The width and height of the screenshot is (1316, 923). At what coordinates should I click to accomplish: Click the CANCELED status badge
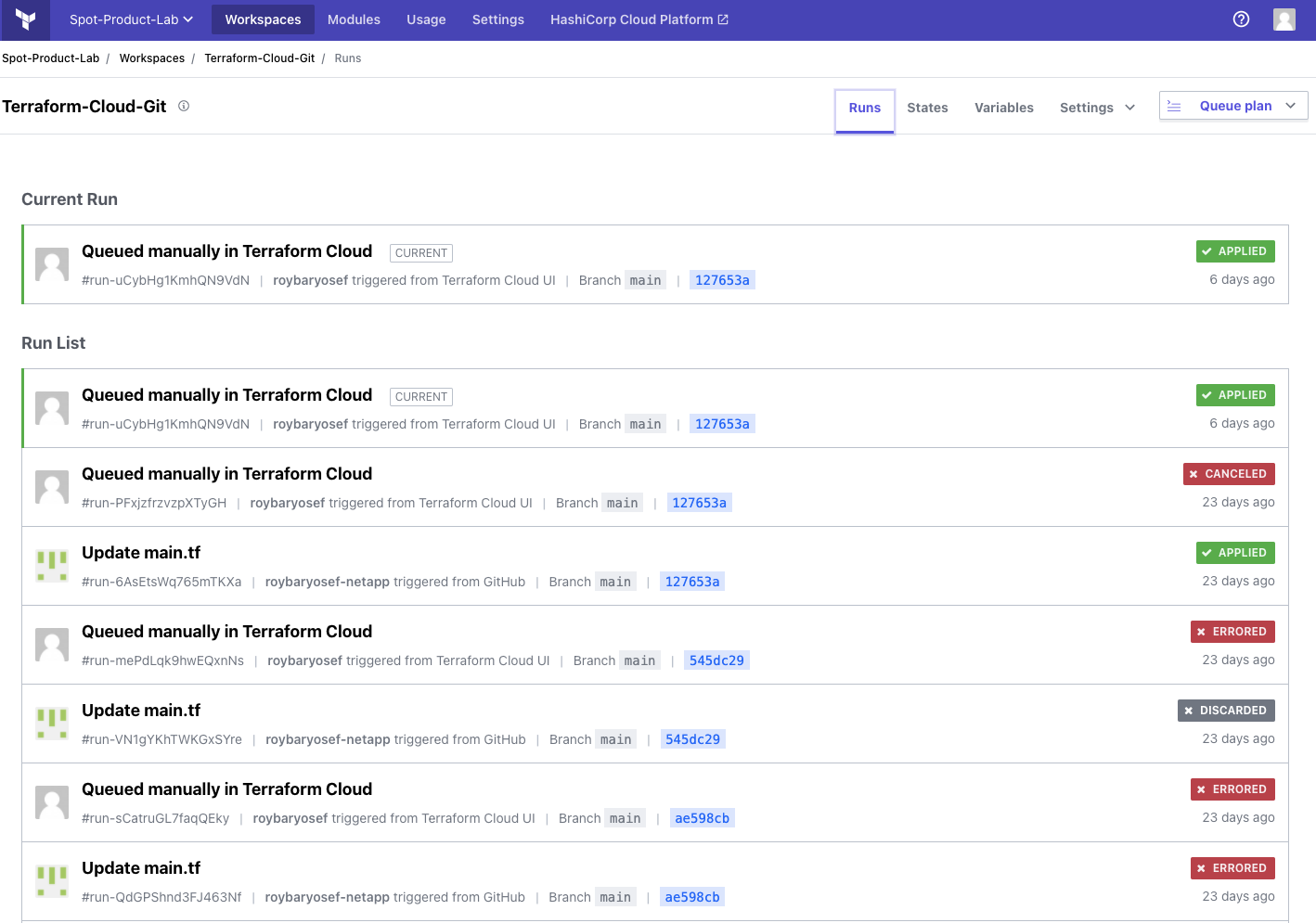tap(1229, 474)
